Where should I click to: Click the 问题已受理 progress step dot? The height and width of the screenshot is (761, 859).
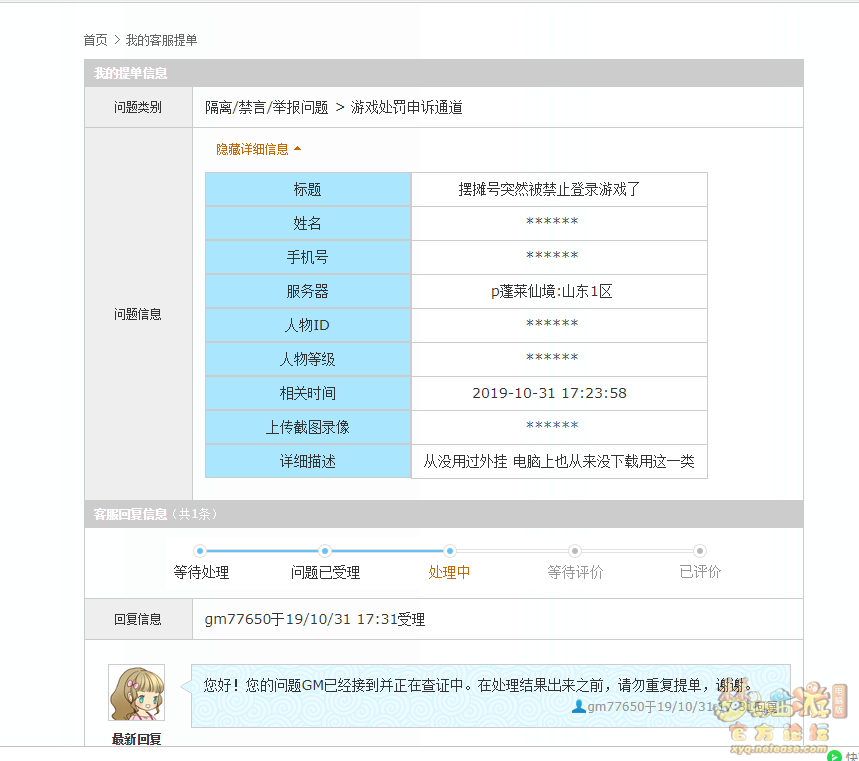click(x=325, y=551)
